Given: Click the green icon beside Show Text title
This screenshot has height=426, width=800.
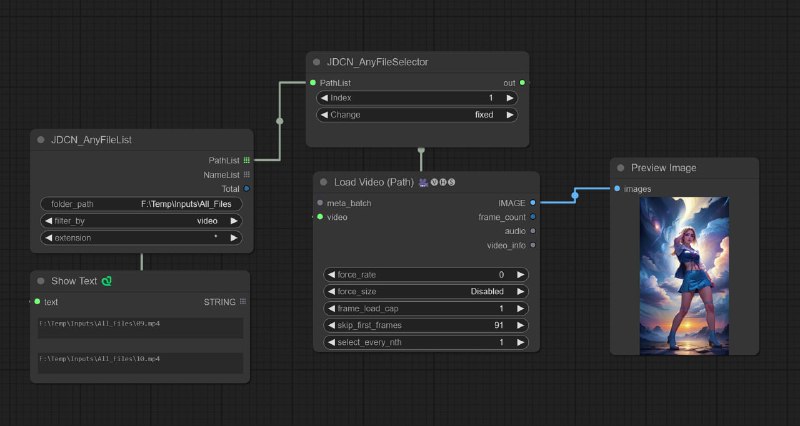Looking at the screenshot, I should (107, 281).
